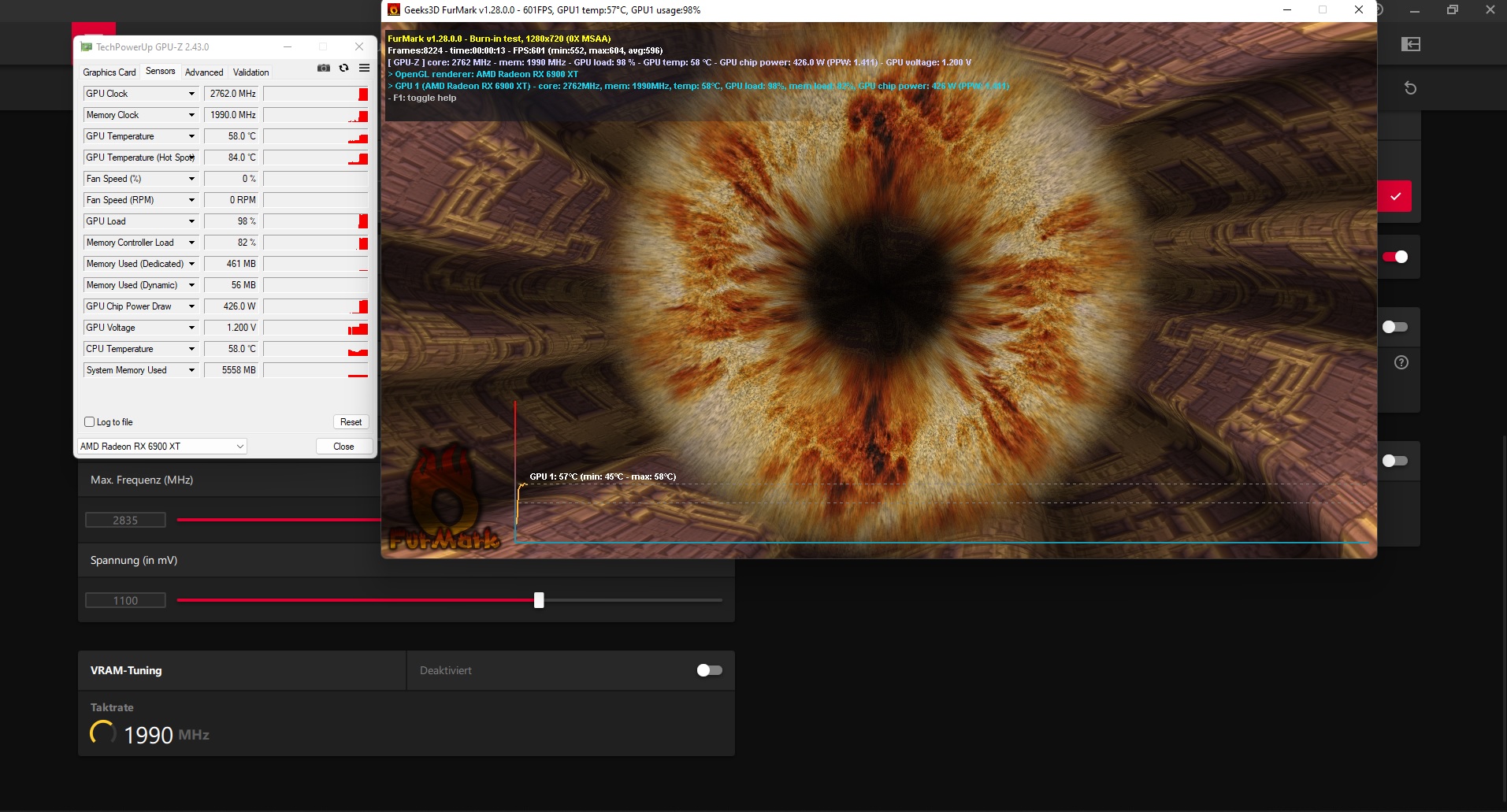This screenshot has height=812, width=1507.
Task: Click the GPU Voltage sensor graph
Action: coord(316,328)
